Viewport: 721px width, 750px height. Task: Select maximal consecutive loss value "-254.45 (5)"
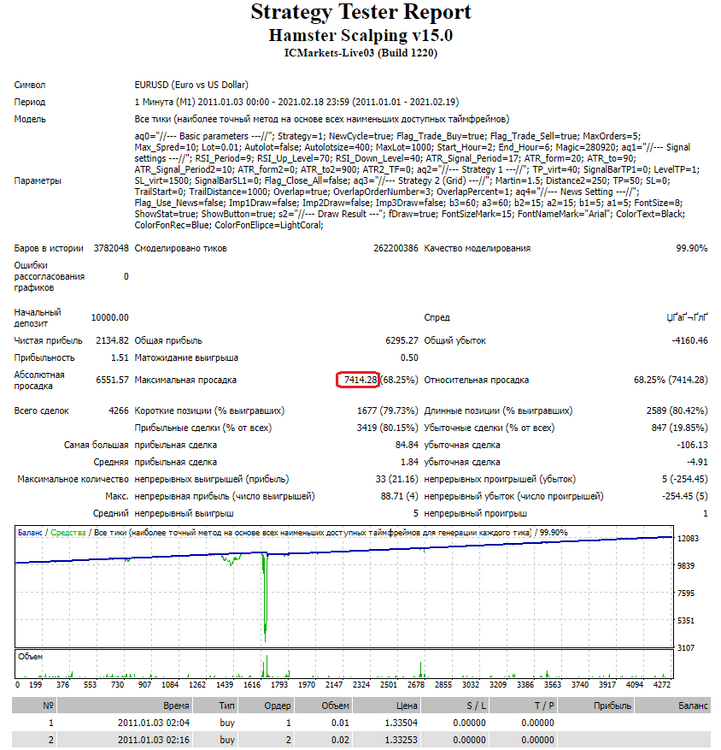click(685, 496)
